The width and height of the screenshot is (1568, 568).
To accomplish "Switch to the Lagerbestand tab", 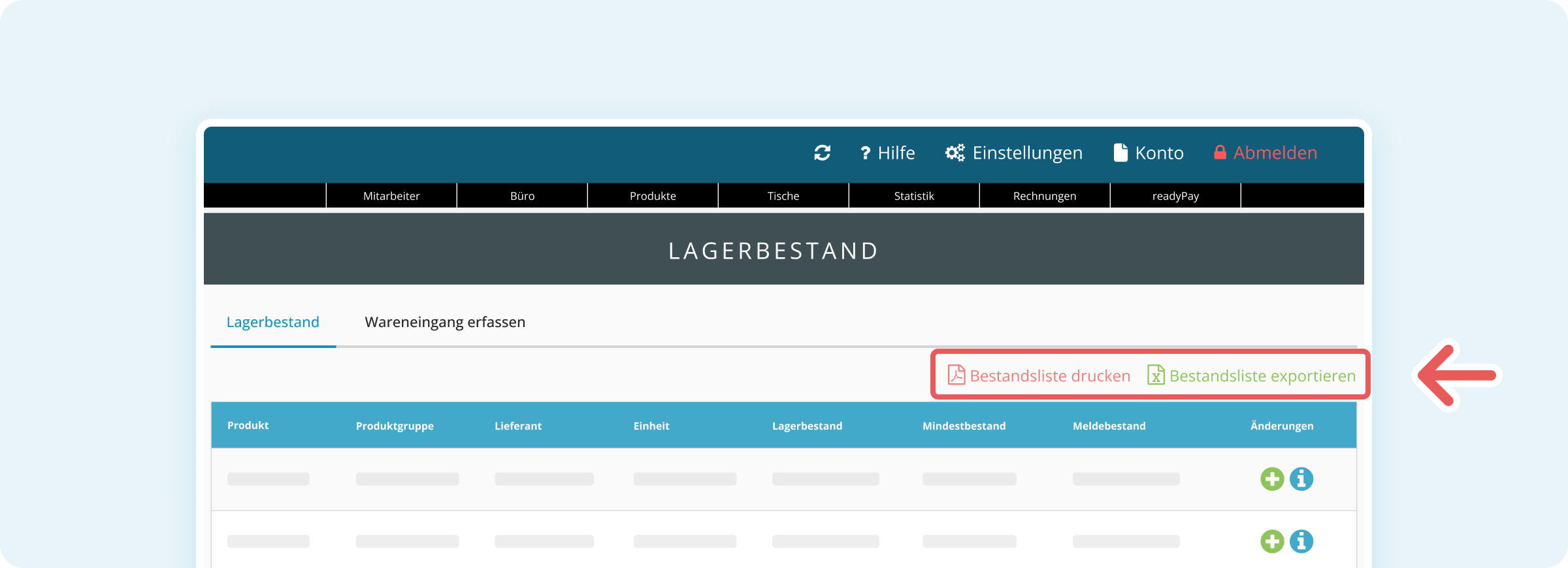I will click(x=273, y=322).
